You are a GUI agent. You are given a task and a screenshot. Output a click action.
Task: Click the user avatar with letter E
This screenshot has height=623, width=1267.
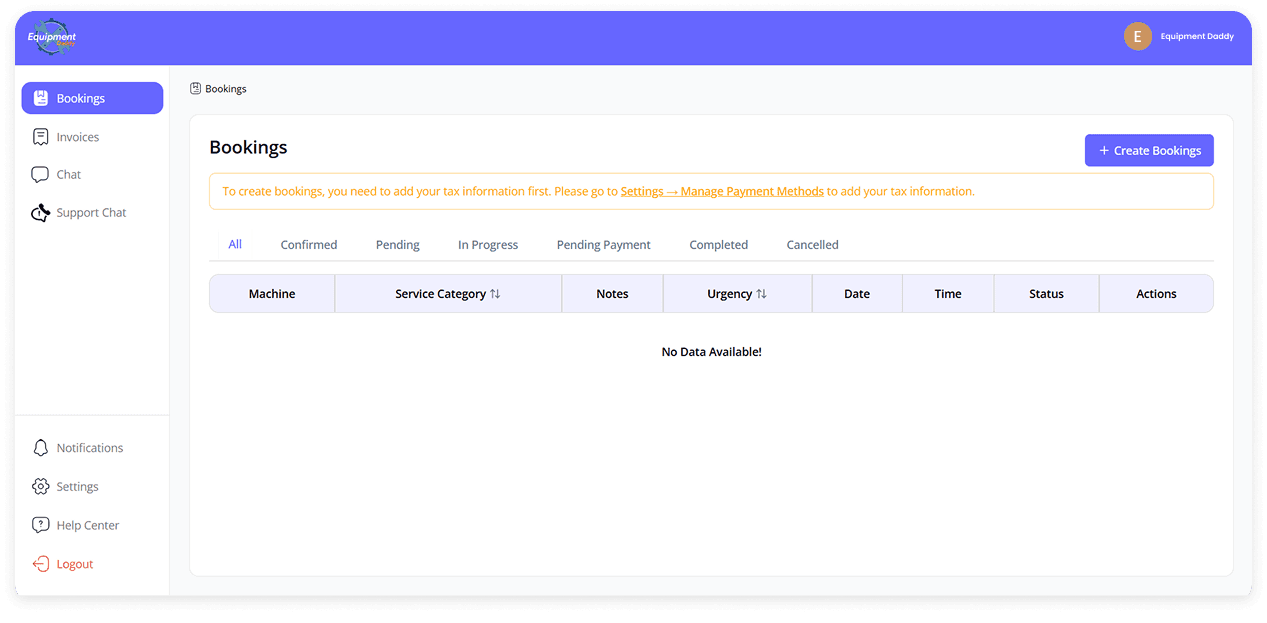1137,37
